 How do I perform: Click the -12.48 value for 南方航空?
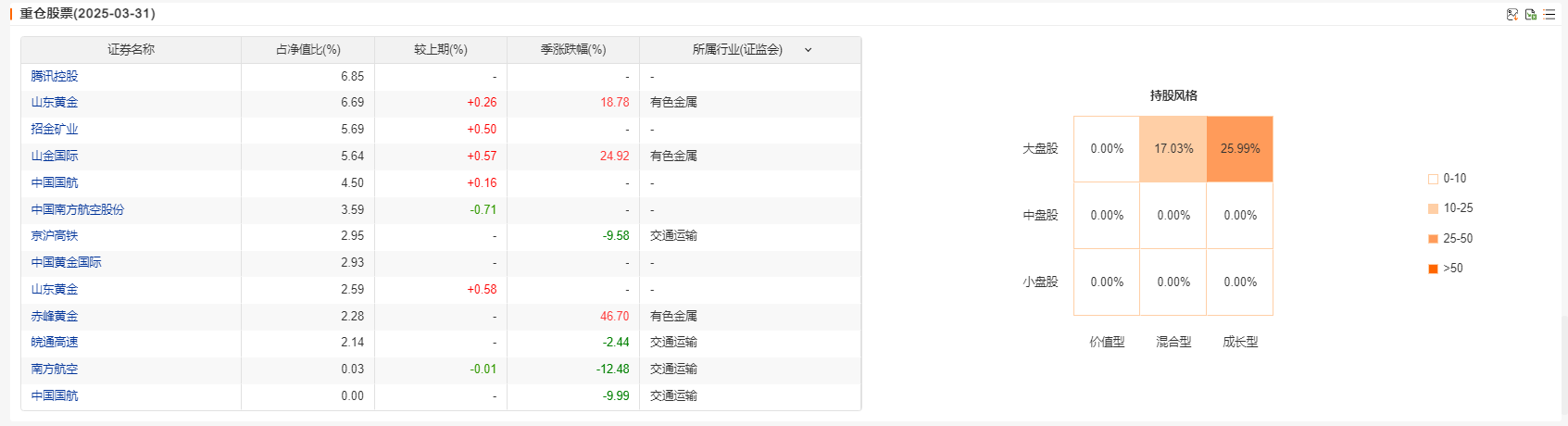click(x=613, y=370)
